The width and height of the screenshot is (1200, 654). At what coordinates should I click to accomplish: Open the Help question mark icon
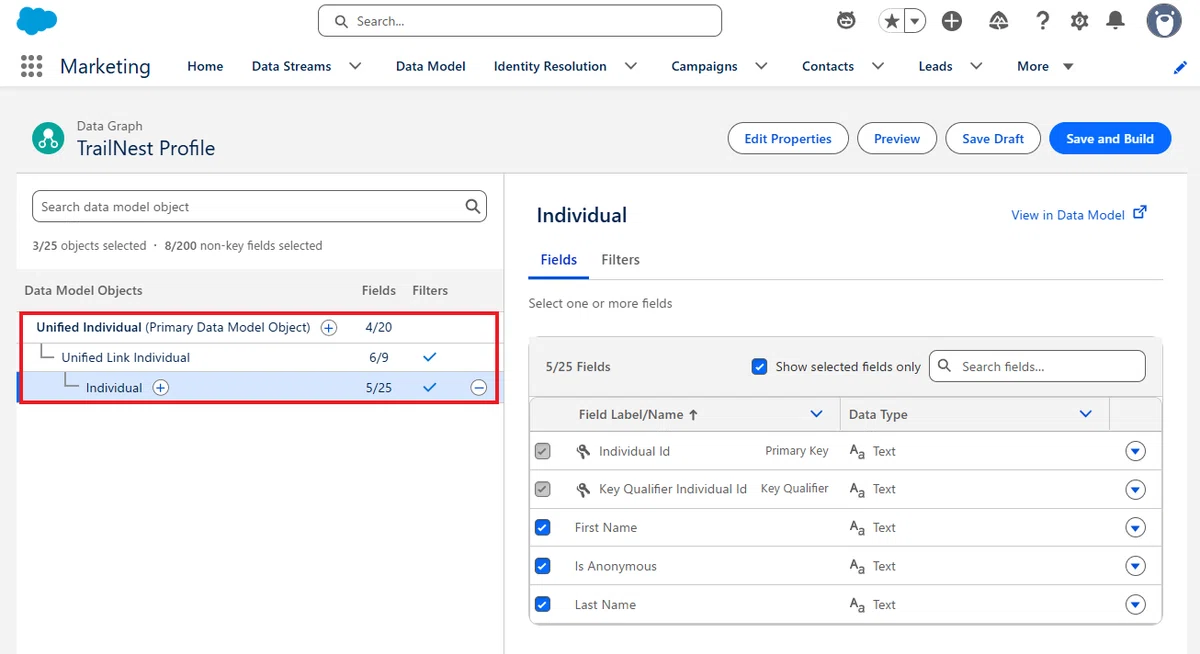1042,21
